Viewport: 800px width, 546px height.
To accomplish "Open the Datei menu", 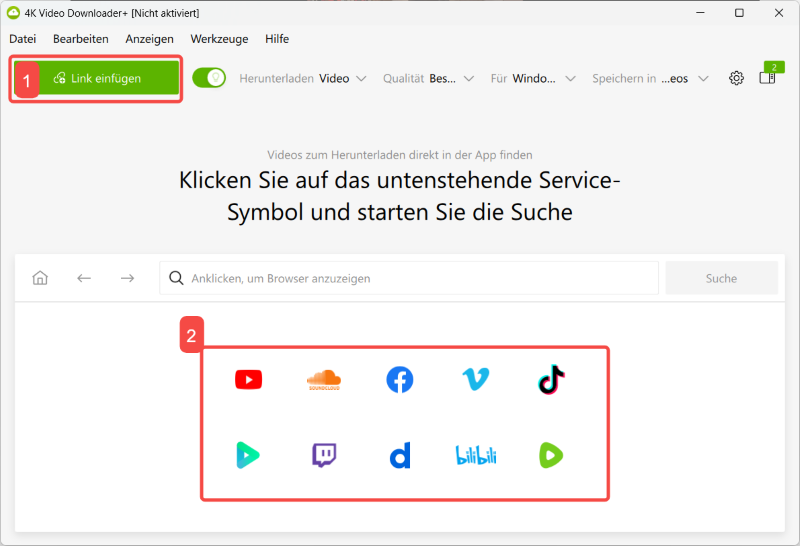I will pos(23,39).
